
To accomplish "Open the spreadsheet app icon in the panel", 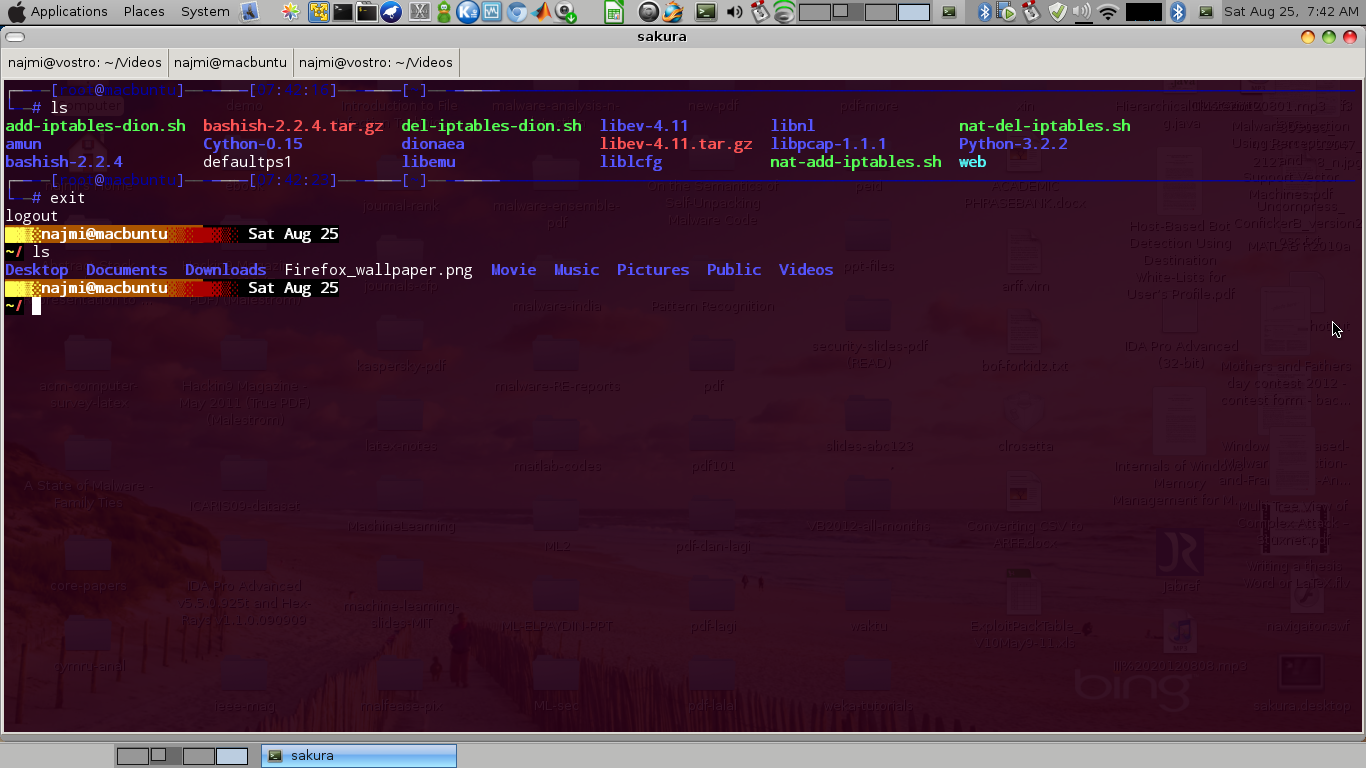I will click(614, 12).
